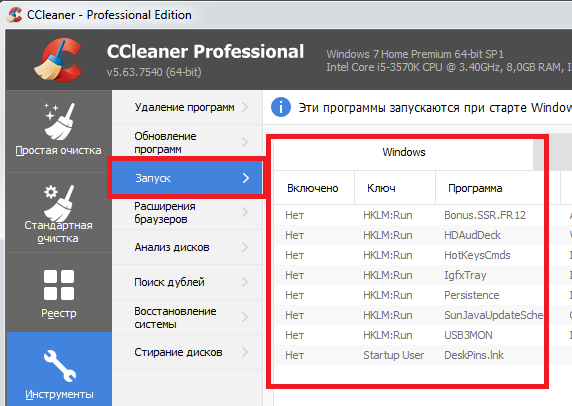
Task: Click the CCleaner title bar icon
Action: [x=15, y=15]
